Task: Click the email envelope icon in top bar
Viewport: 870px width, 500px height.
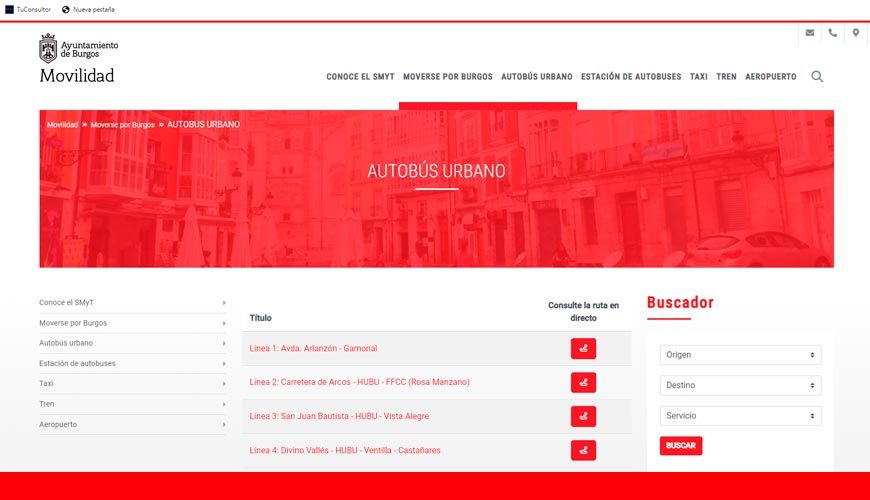Action: coord(810,33)
